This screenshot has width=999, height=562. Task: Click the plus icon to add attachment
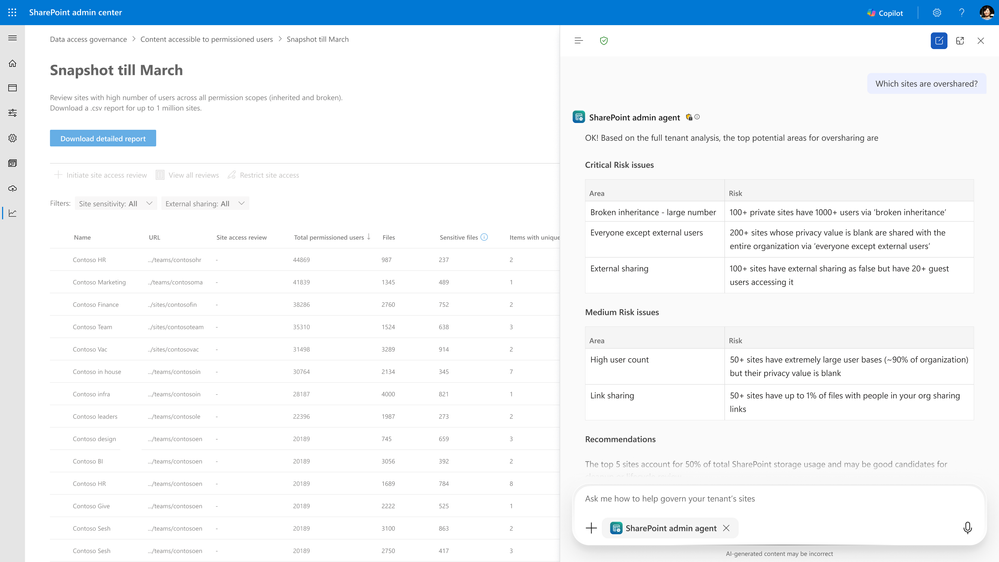tap(591, 528)
